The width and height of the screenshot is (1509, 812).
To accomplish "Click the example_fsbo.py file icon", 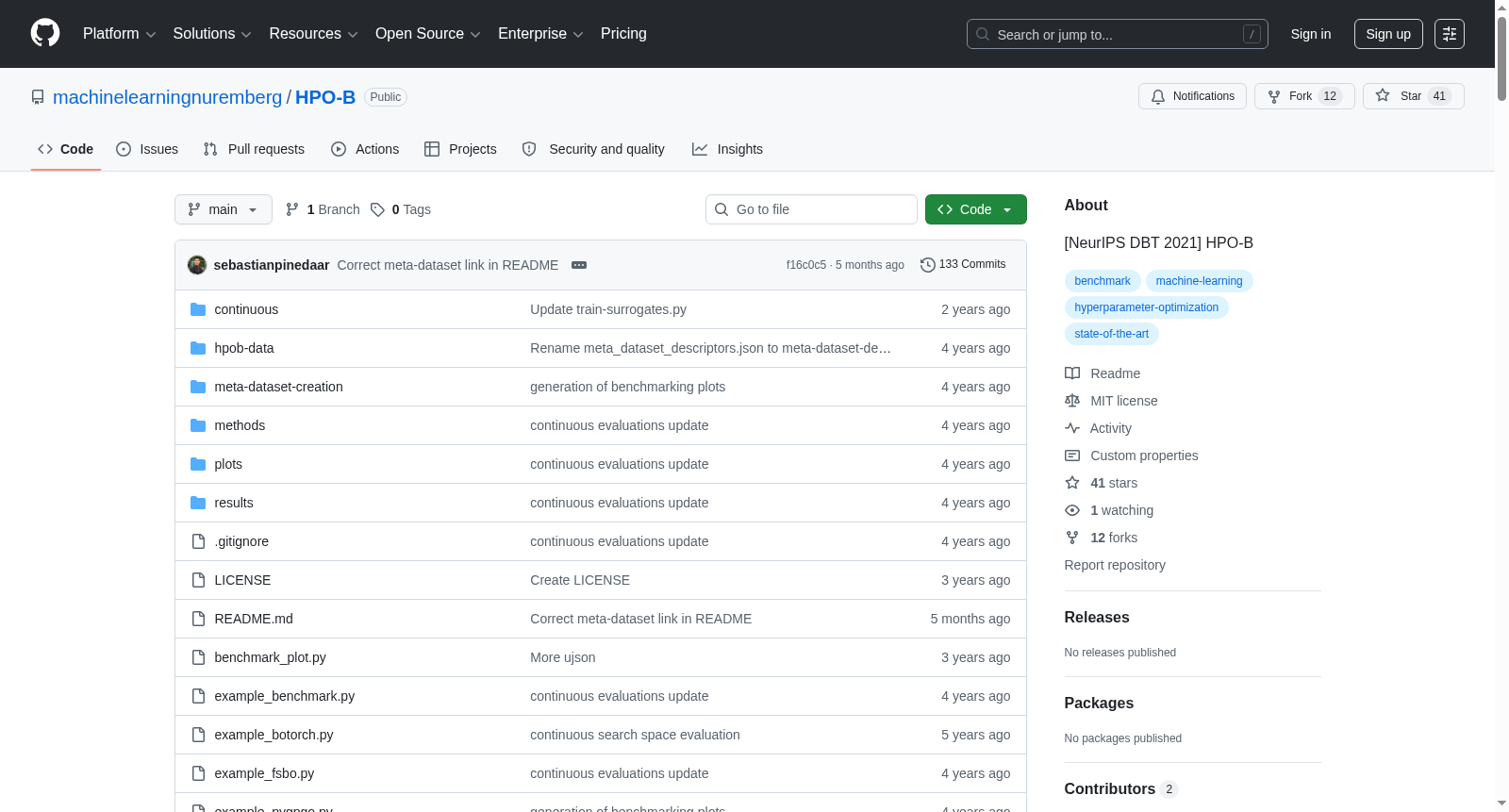I will click(x=198, y=773).
